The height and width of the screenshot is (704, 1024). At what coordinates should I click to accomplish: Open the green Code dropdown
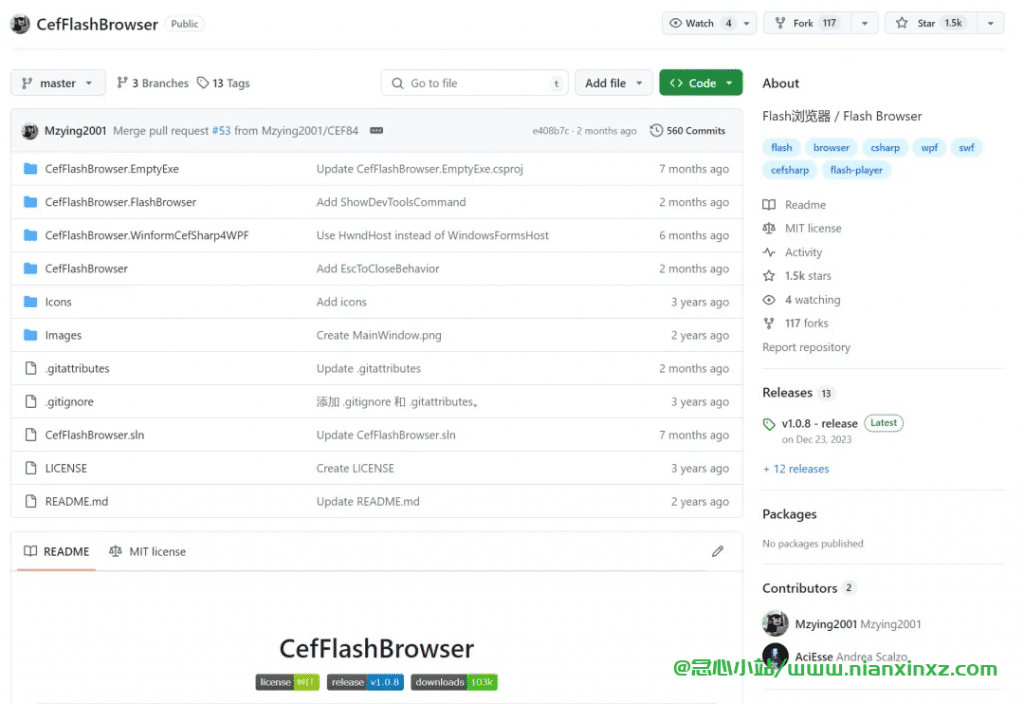coord(701,83)
